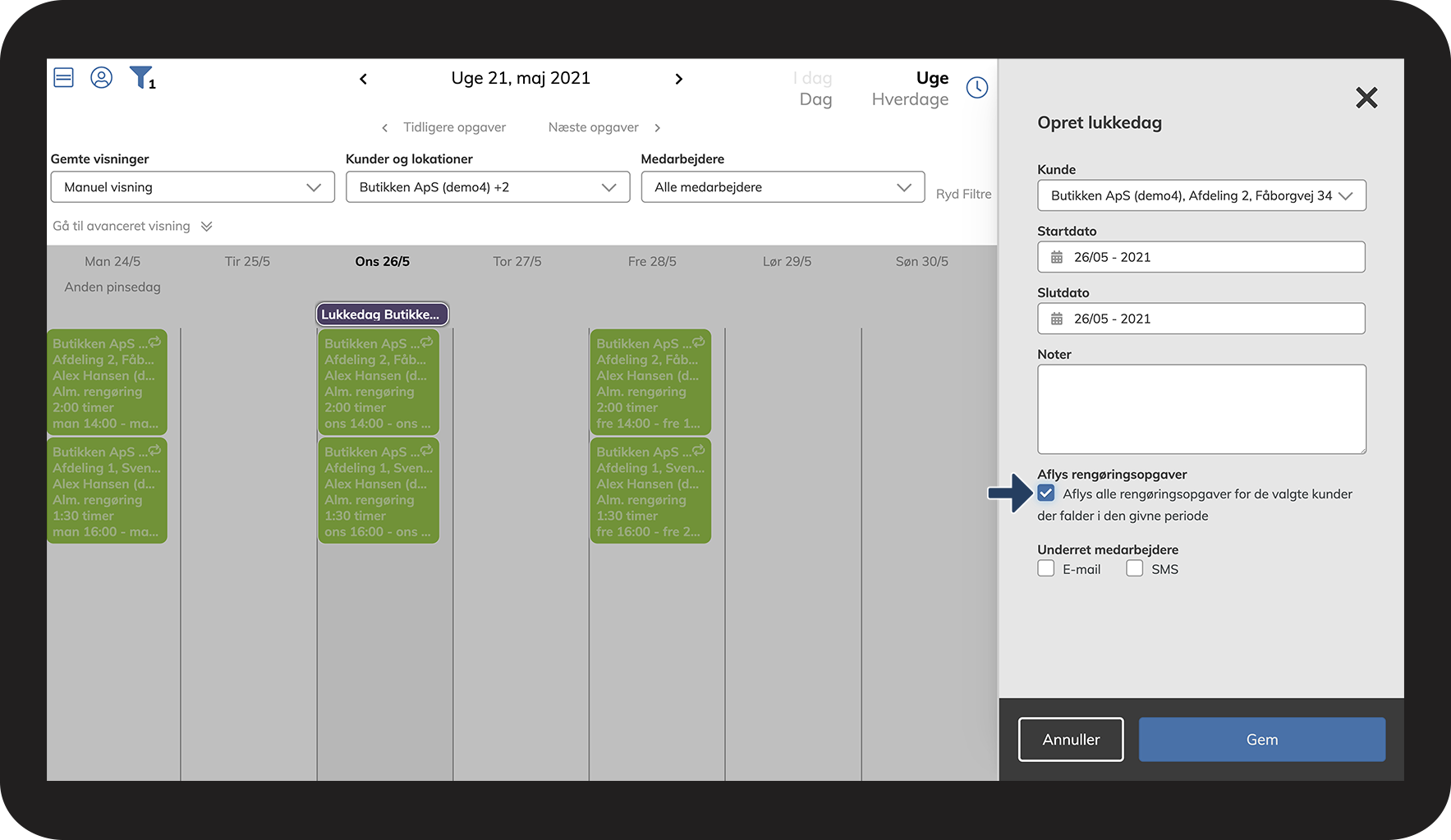Expand Gå til avanceret visning
This screenshot has width=1451, height=840.
[x=132, y=227]
